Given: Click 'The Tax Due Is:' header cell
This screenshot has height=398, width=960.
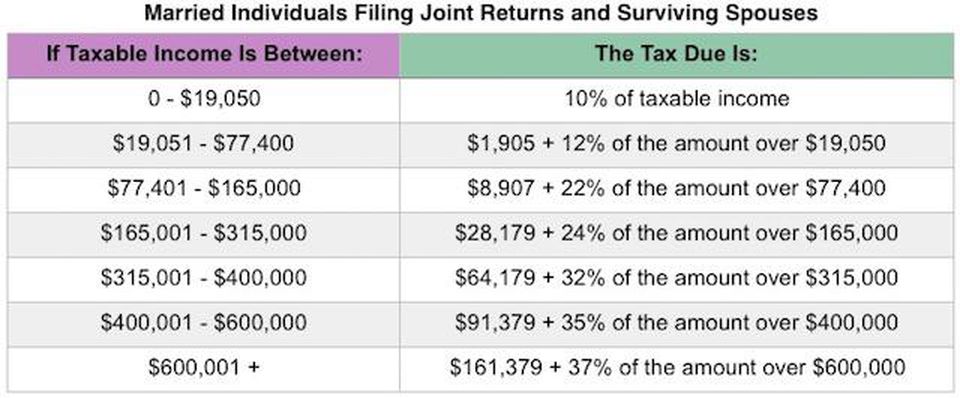Looking at the screenshot, I should (x=677, y=55).
